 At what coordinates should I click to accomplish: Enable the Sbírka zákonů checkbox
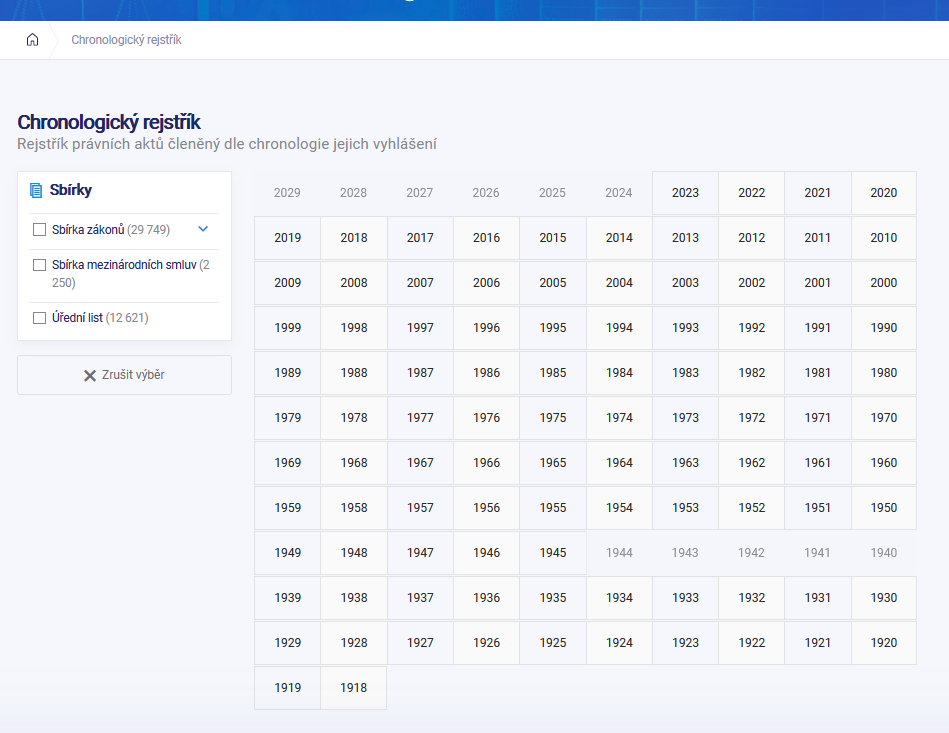(40, 230)
